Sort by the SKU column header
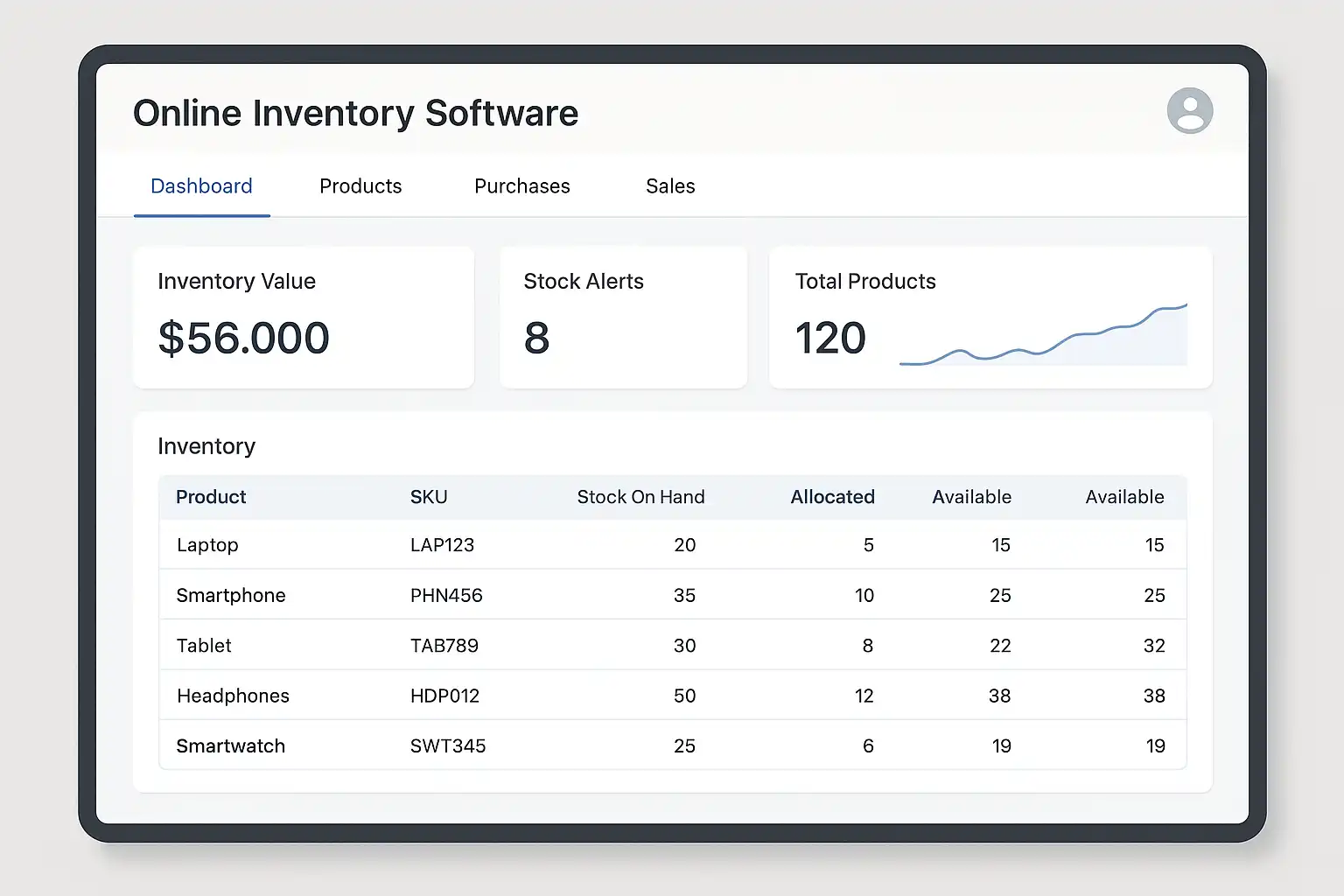The width and height of the screenshot is (1344, 896). click(429, 497)
